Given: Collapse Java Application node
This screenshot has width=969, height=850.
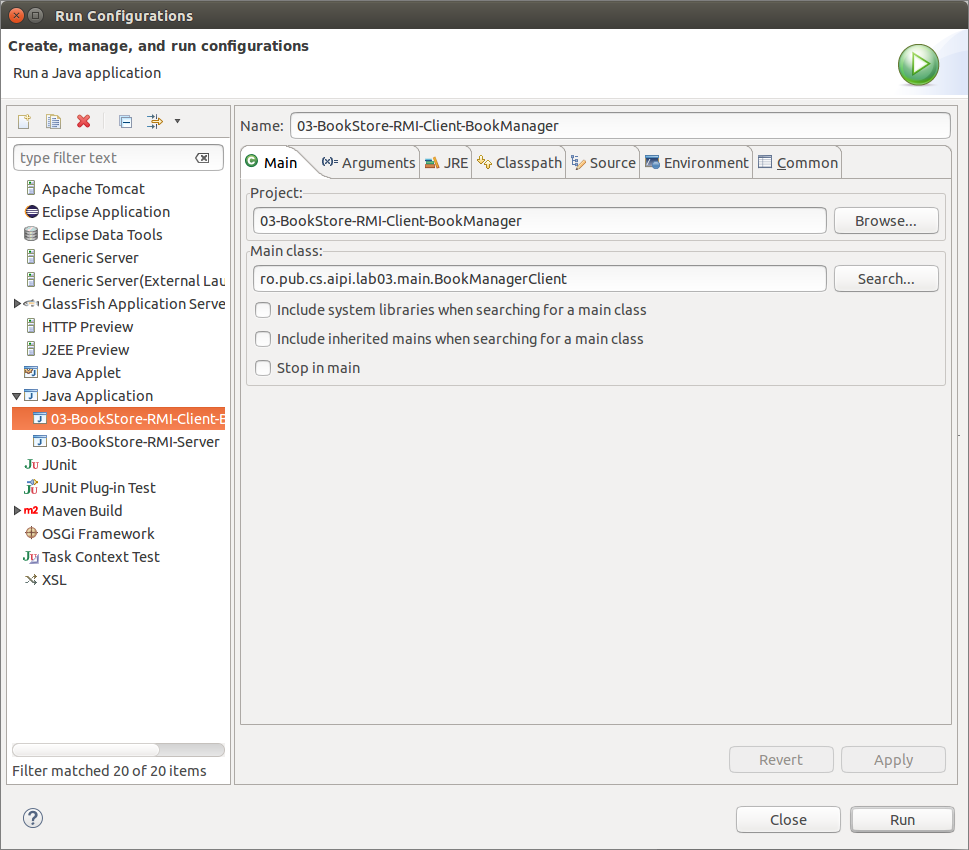Looking at the screenshot, I should [x=17, y=396].
